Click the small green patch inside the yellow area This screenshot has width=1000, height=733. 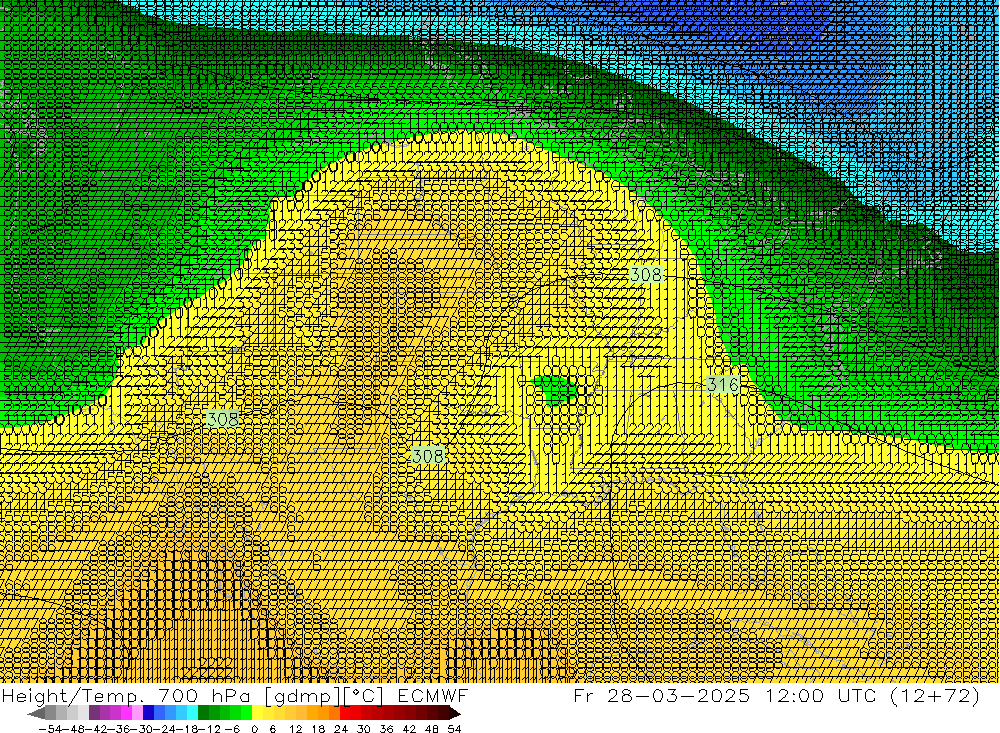point(556,389)
